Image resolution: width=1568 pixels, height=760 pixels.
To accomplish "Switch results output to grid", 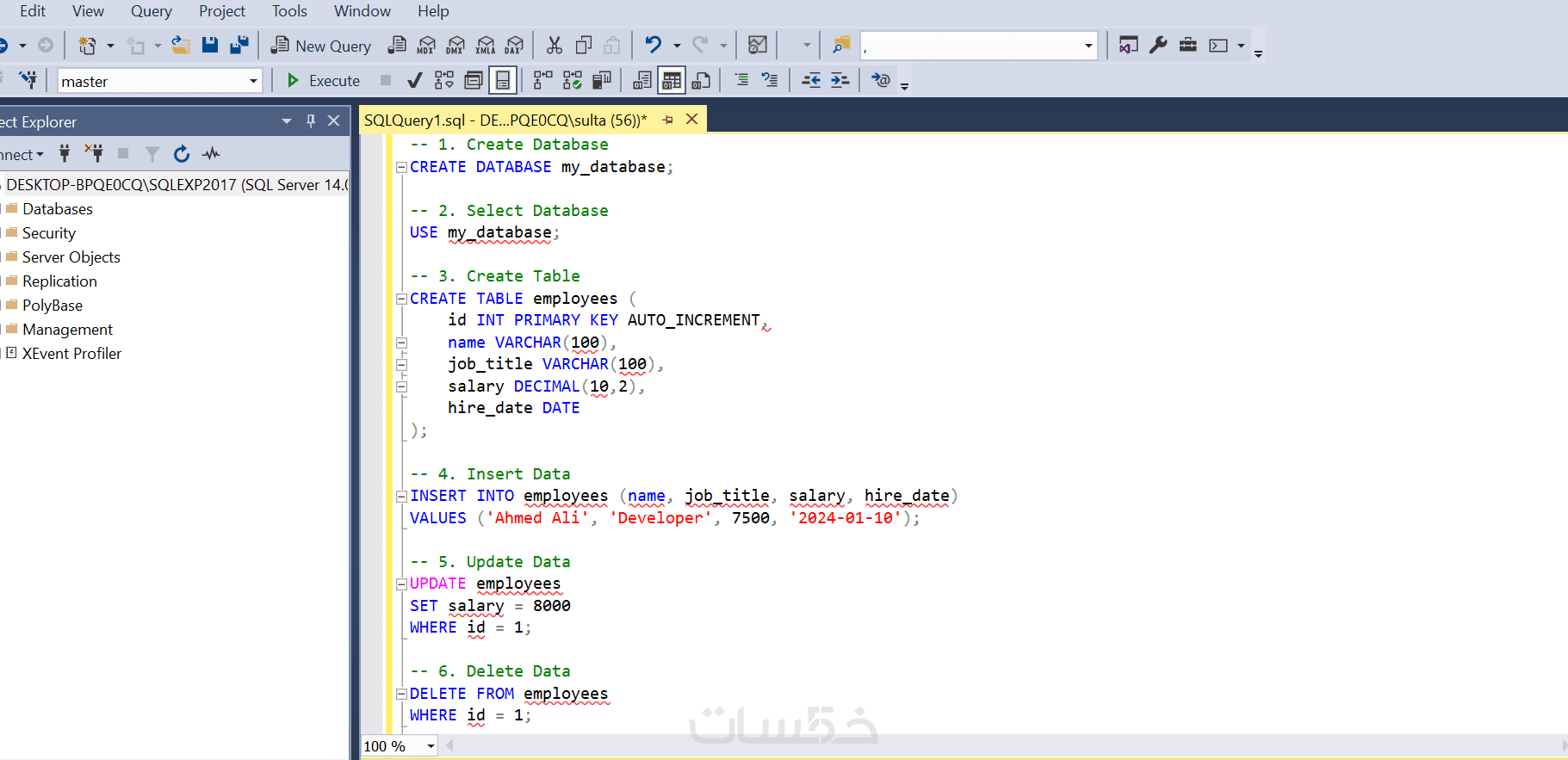I will coord(672,81).
